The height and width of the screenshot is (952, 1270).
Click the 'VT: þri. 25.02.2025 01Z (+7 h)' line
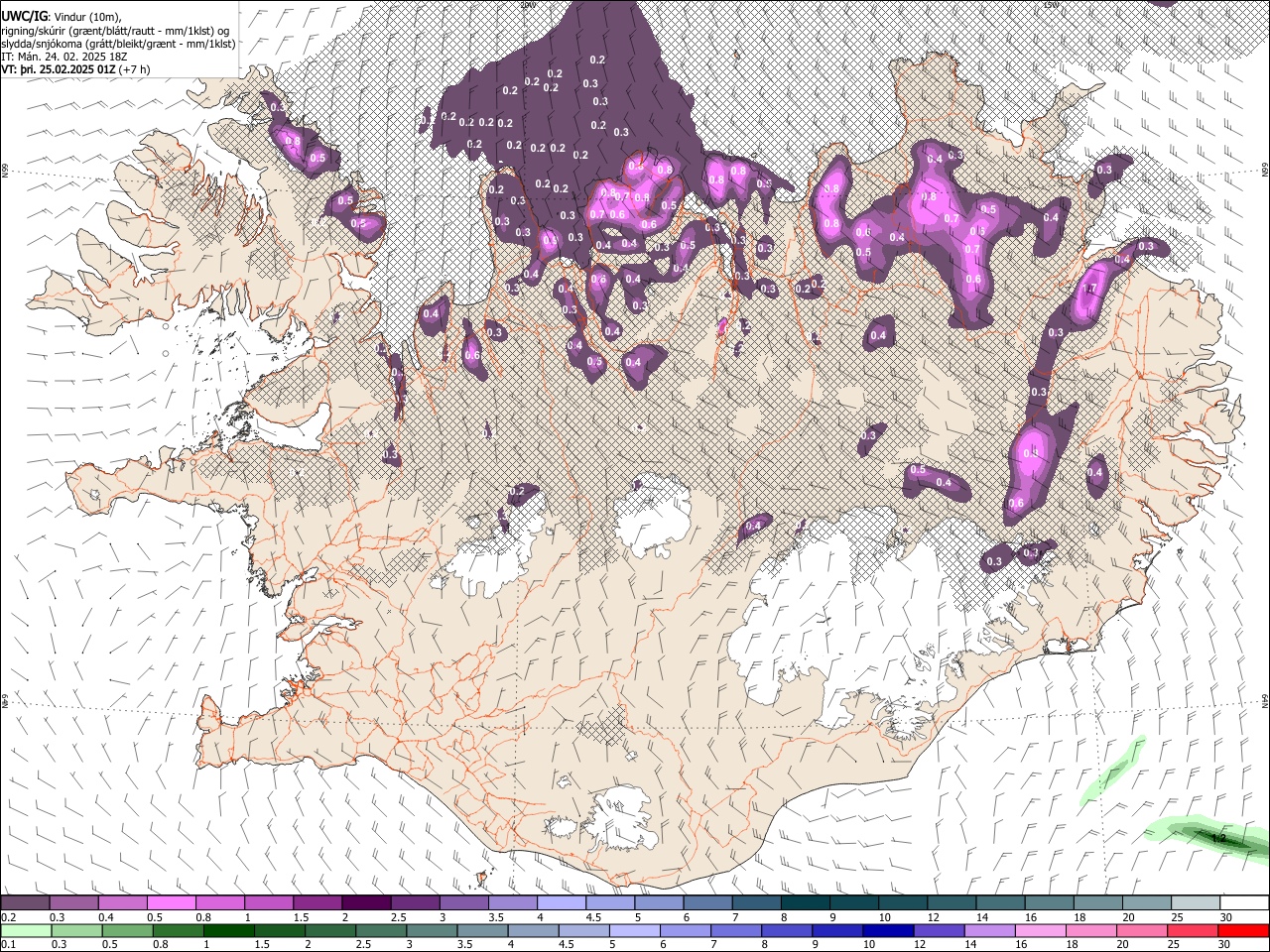(x=76, y=69)
